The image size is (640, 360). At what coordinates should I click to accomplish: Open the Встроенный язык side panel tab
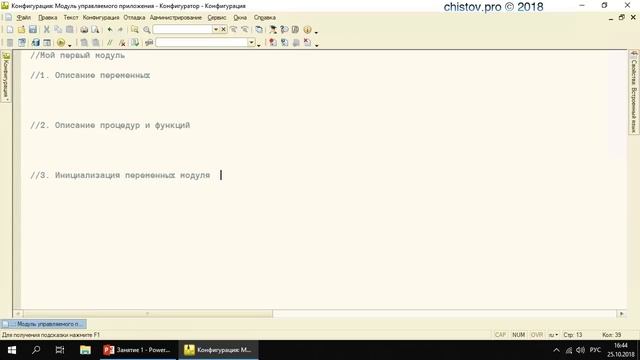633,110
